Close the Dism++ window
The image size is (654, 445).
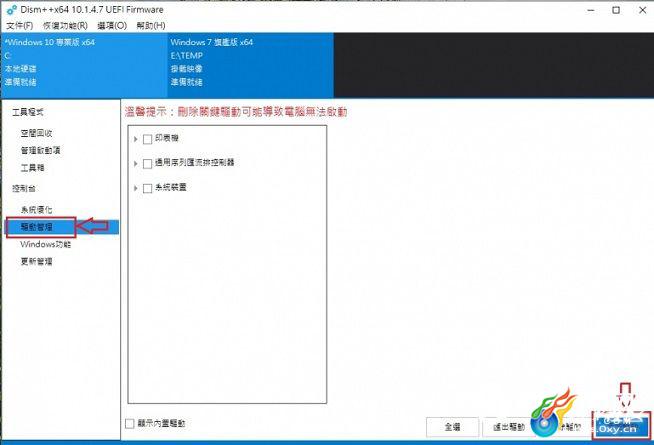point(642,10)
